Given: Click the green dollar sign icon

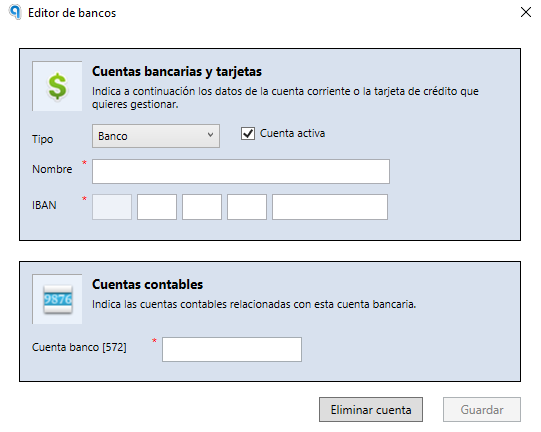Looking at the screenshot, I should (x=57, y=86).
